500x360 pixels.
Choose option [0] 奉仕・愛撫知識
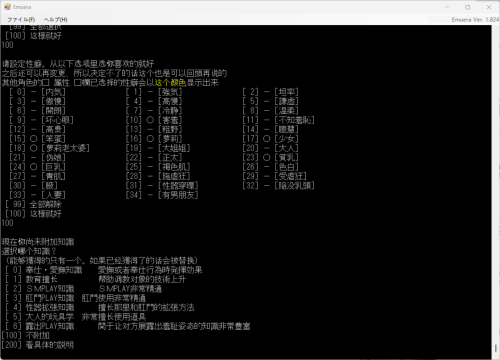point(104,270)
